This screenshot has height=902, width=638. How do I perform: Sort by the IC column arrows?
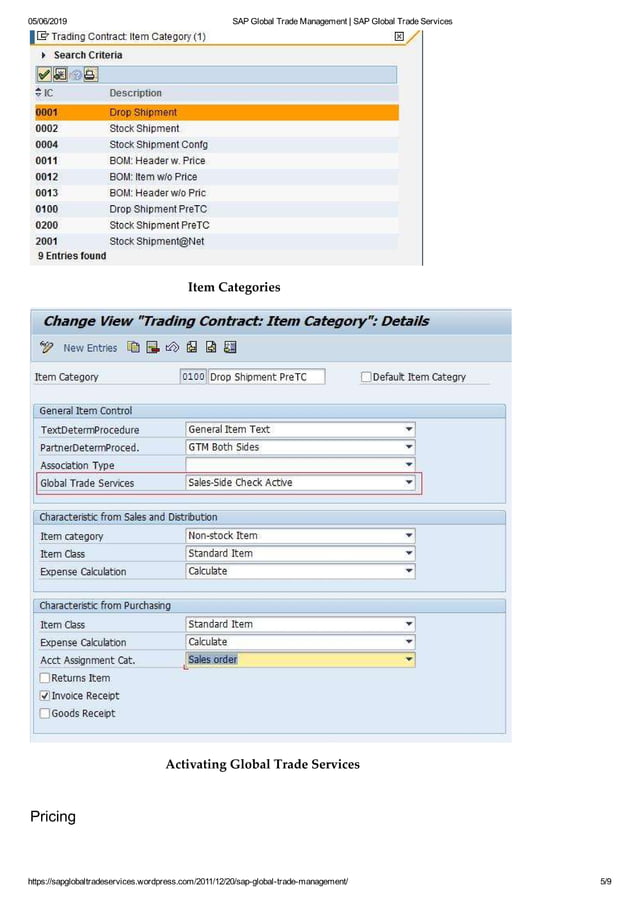[x=39, y=93]
